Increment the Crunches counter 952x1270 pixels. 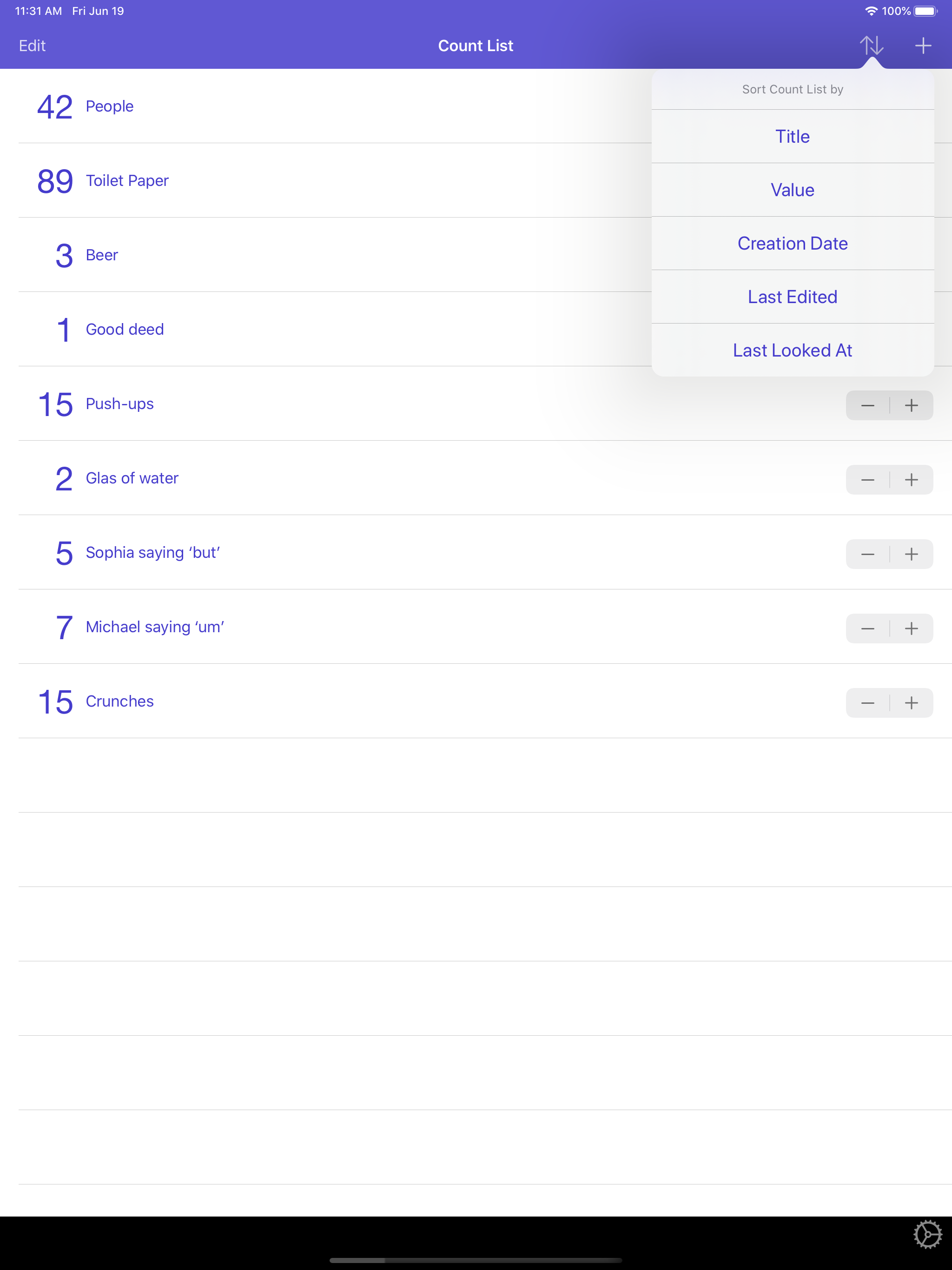912,702
